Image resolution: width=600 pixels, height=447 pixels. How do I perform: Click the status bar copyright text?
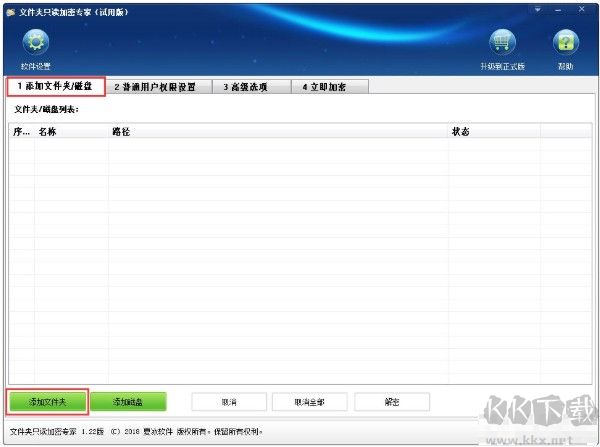point(136,431)
